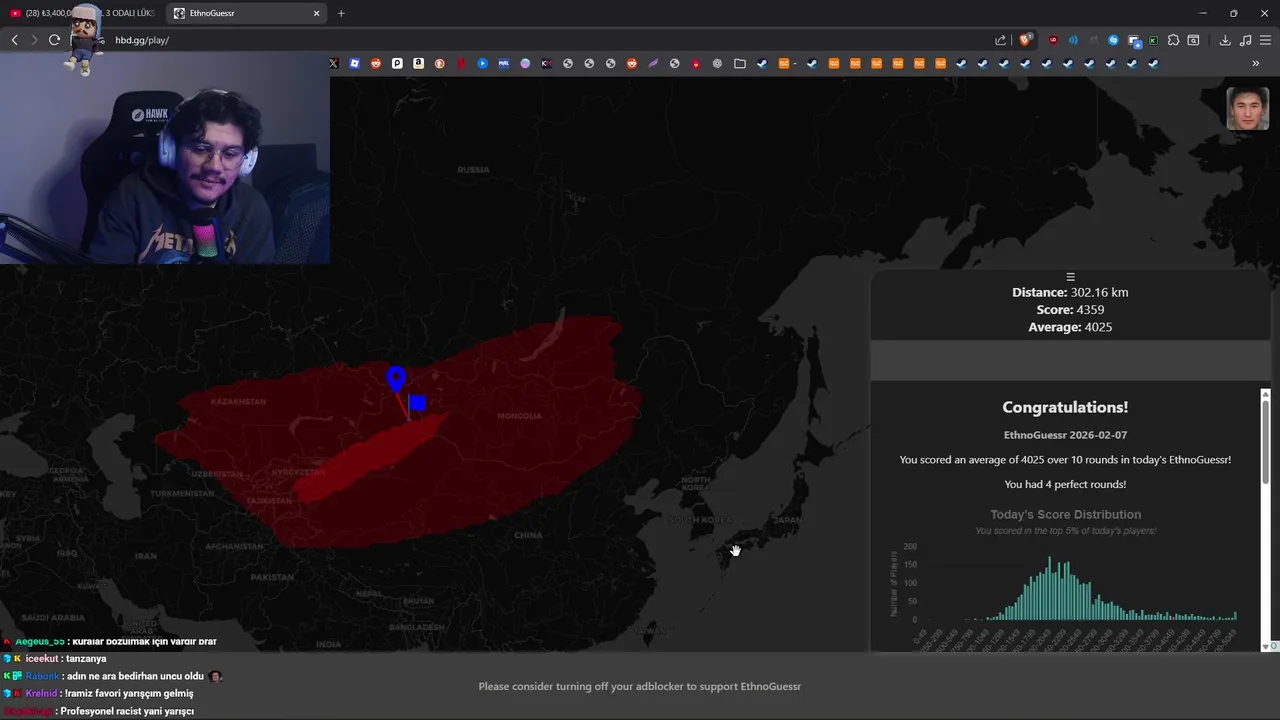
Task: Click the Distance: 302.16 km text
Action: click(x=1070, y=292)
